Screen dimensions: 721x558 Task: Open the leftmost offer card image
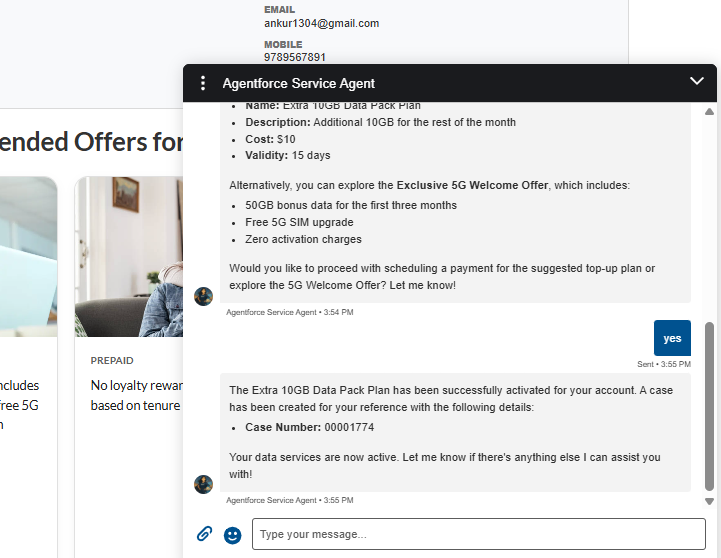click(28, 257)
